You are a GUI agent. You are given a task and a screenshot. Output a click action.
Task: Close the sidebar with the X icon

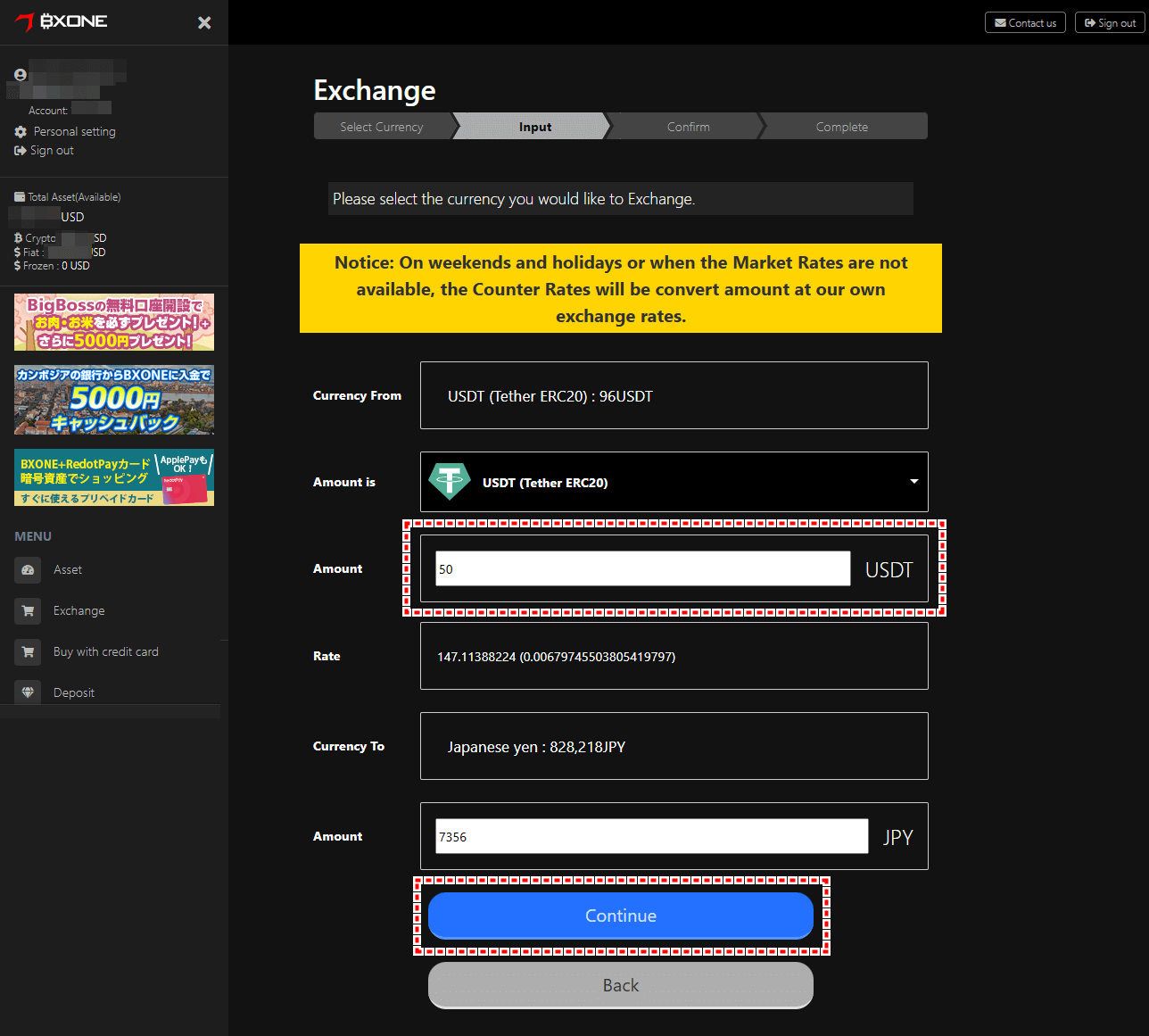(x=204, y=22)
